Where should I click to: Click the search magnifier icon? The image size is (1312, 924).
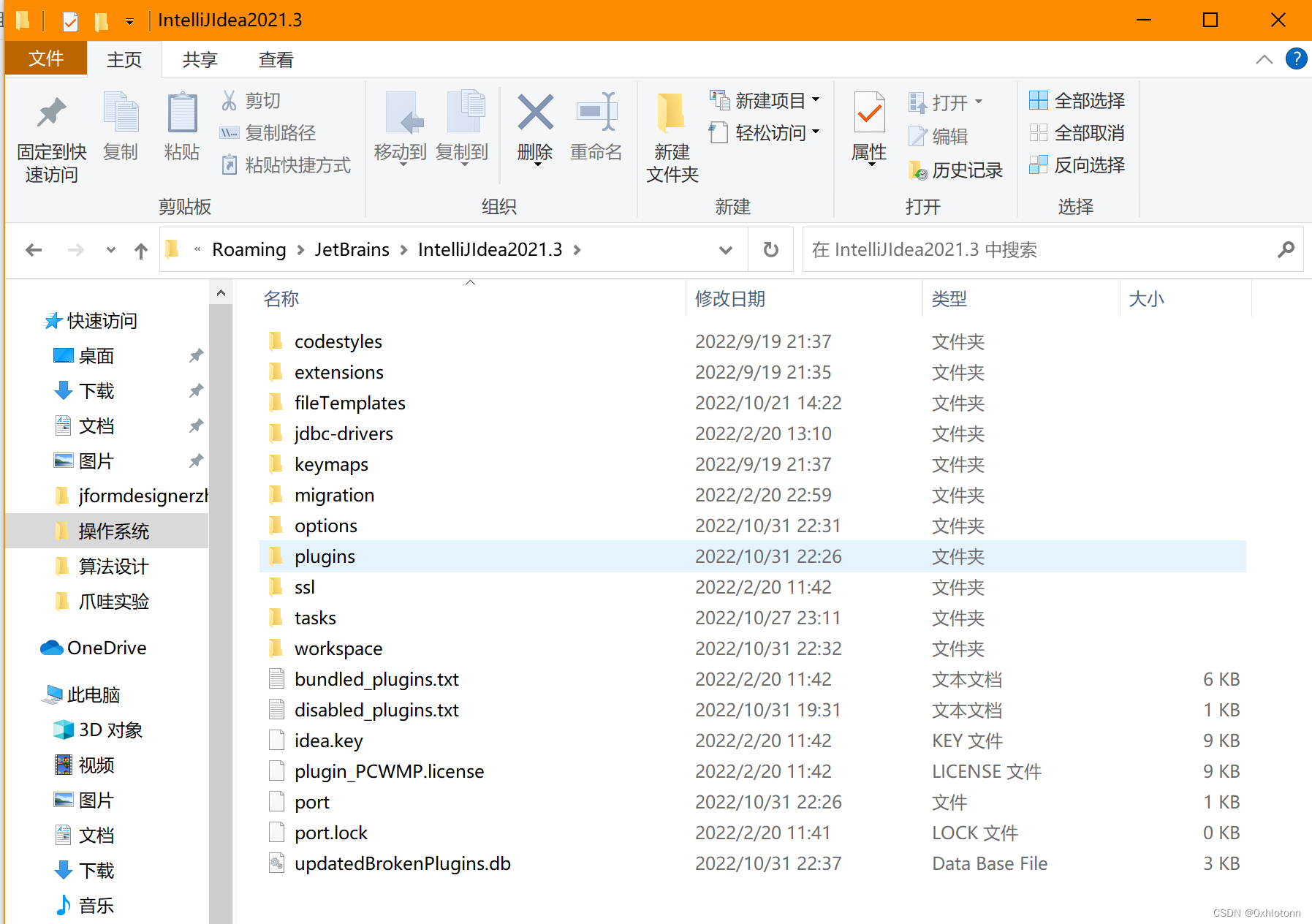[x=1286, y=250]
